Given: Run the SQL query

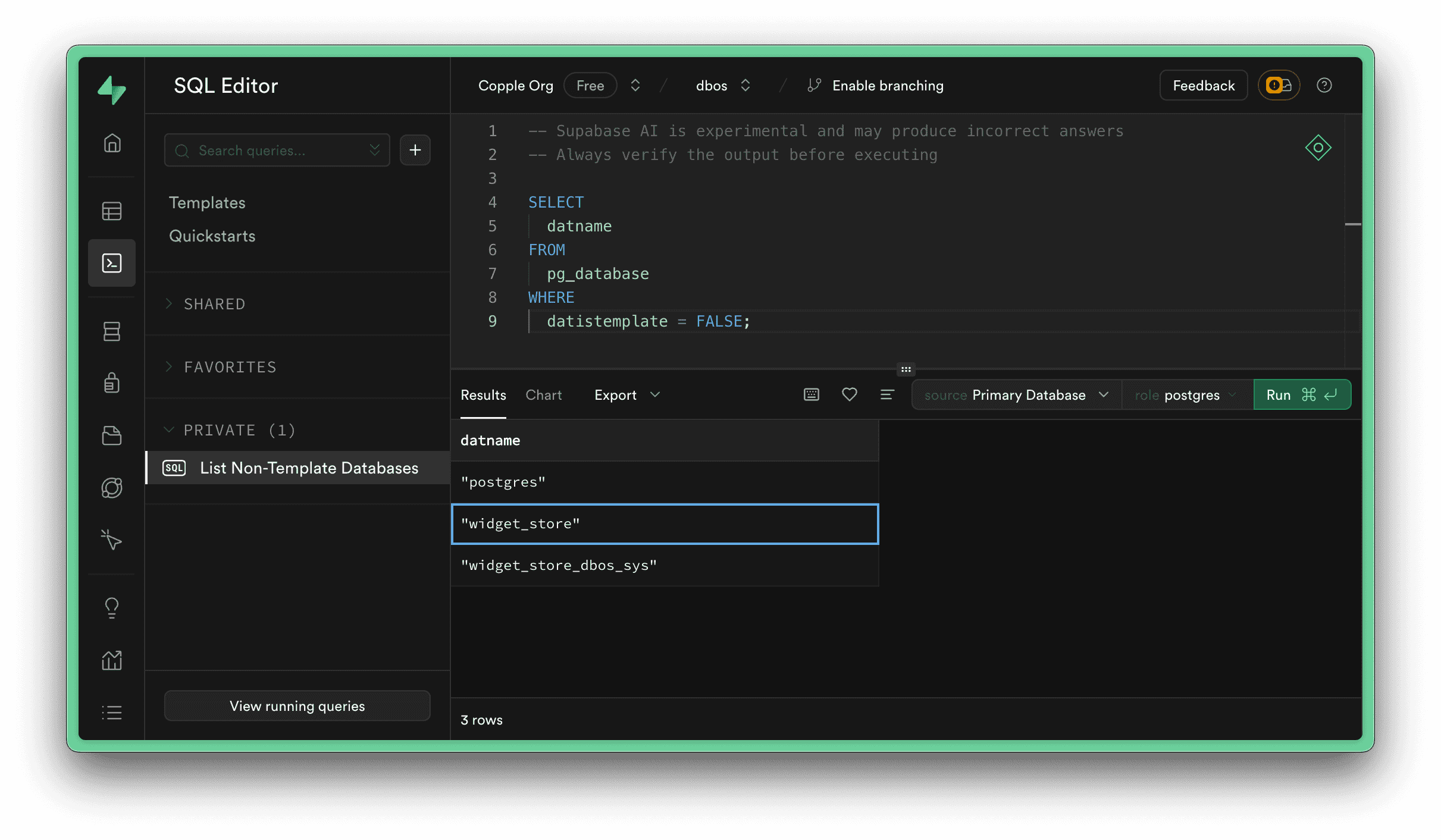Looking at the screenshot, I should pos(1302,394).
